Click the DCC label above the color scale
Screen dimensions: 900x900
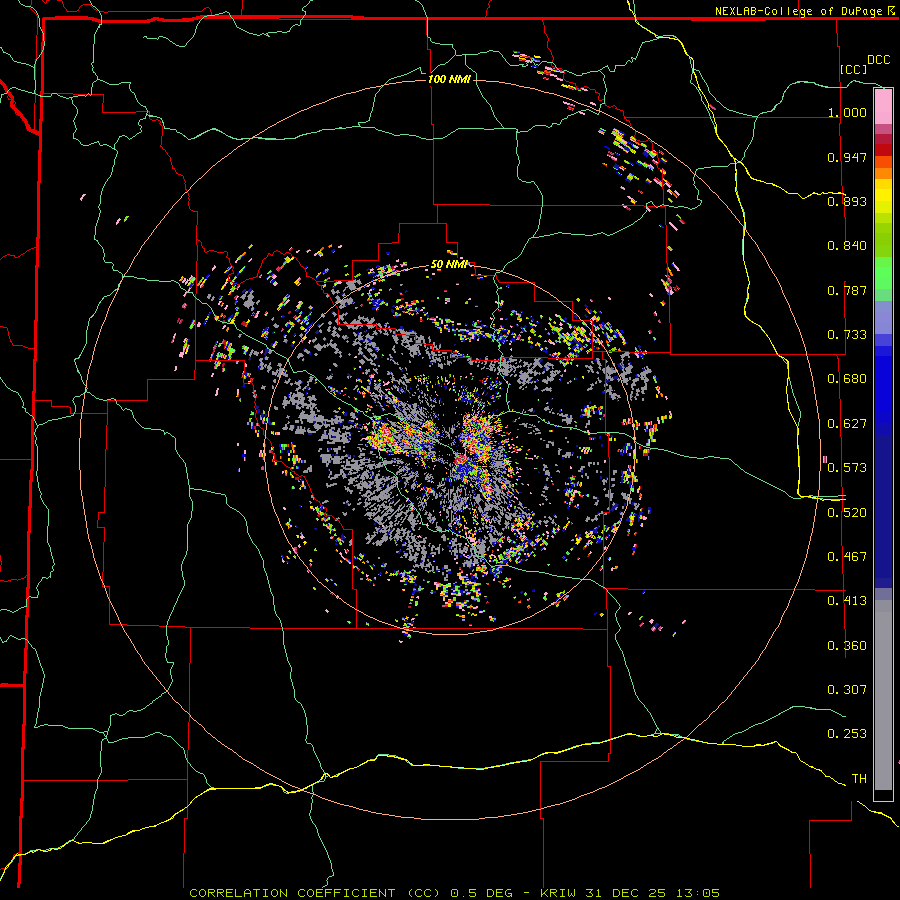pos(878,60)
